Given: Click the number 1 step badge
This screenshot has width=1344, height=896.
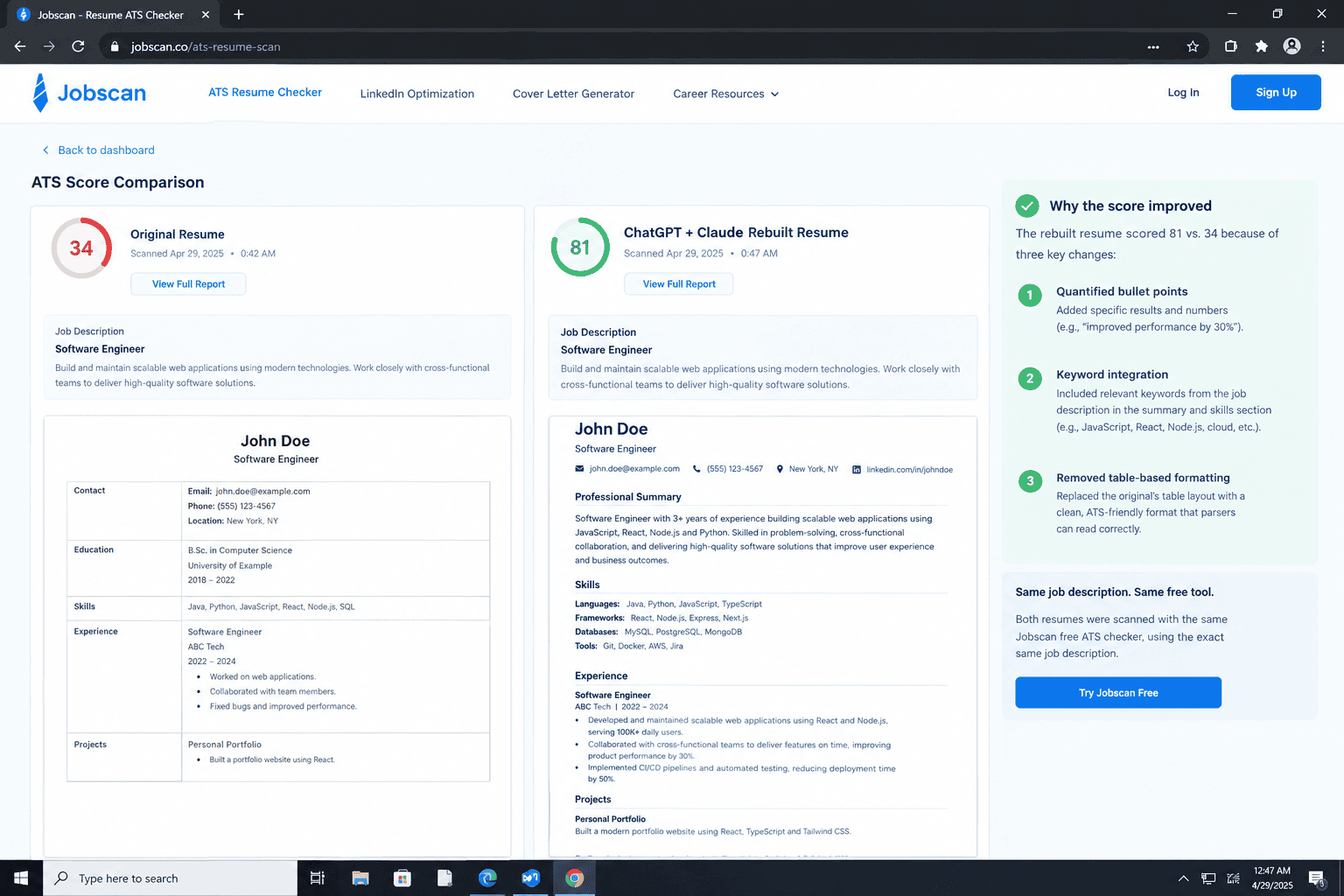Looking at the screenshot, I should [1030, 295].
